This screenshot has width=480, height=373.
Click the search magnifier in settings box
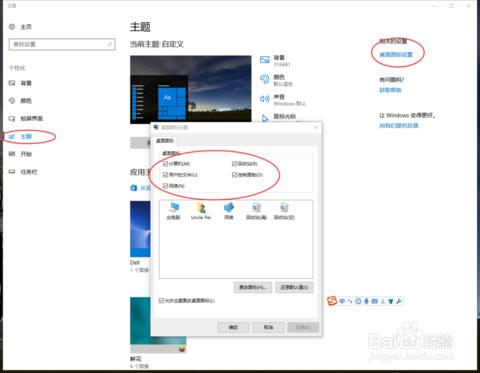pyautogui.click(x=109, y=44)
